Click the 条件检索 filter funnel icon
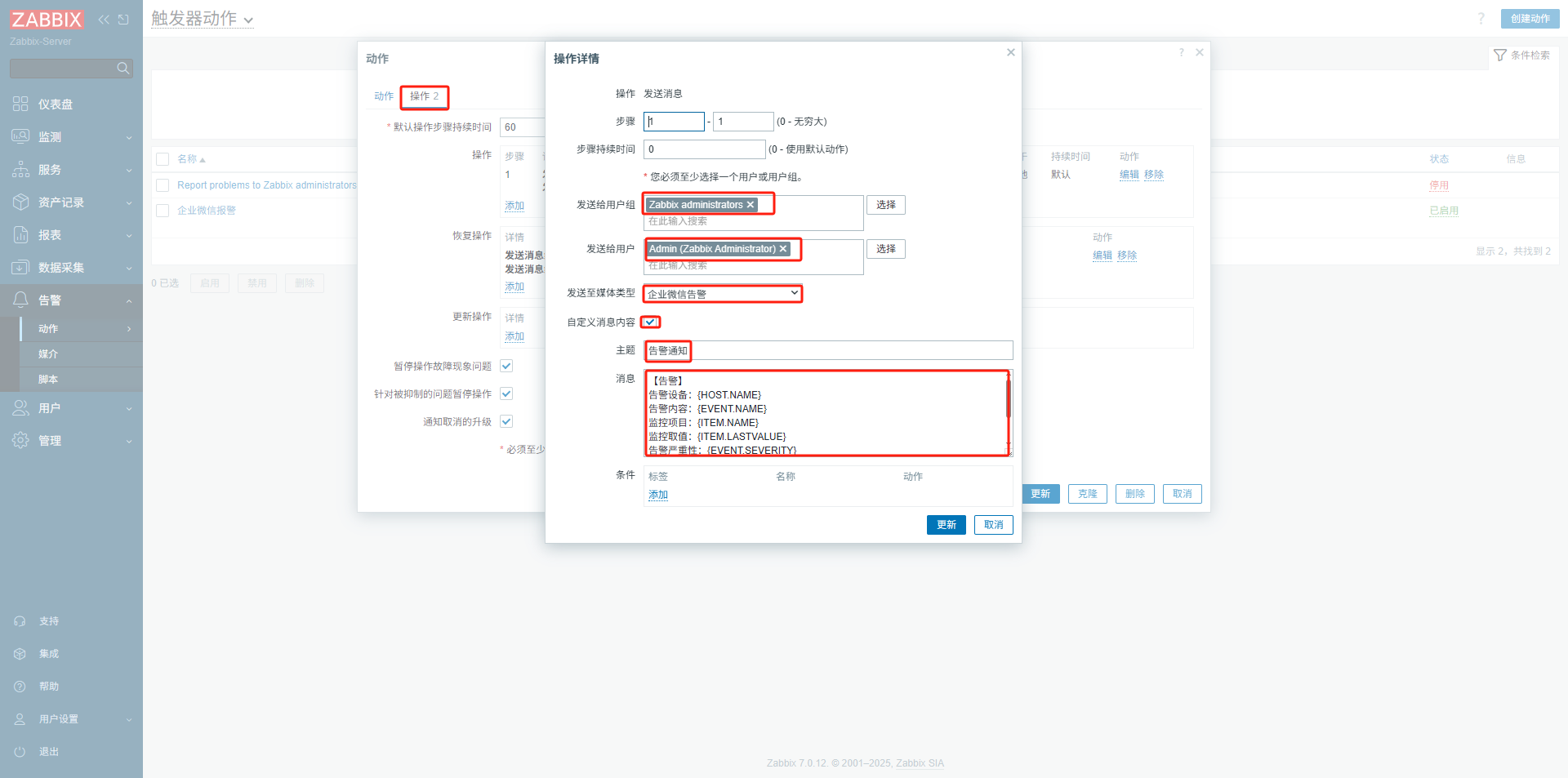 1499,56
